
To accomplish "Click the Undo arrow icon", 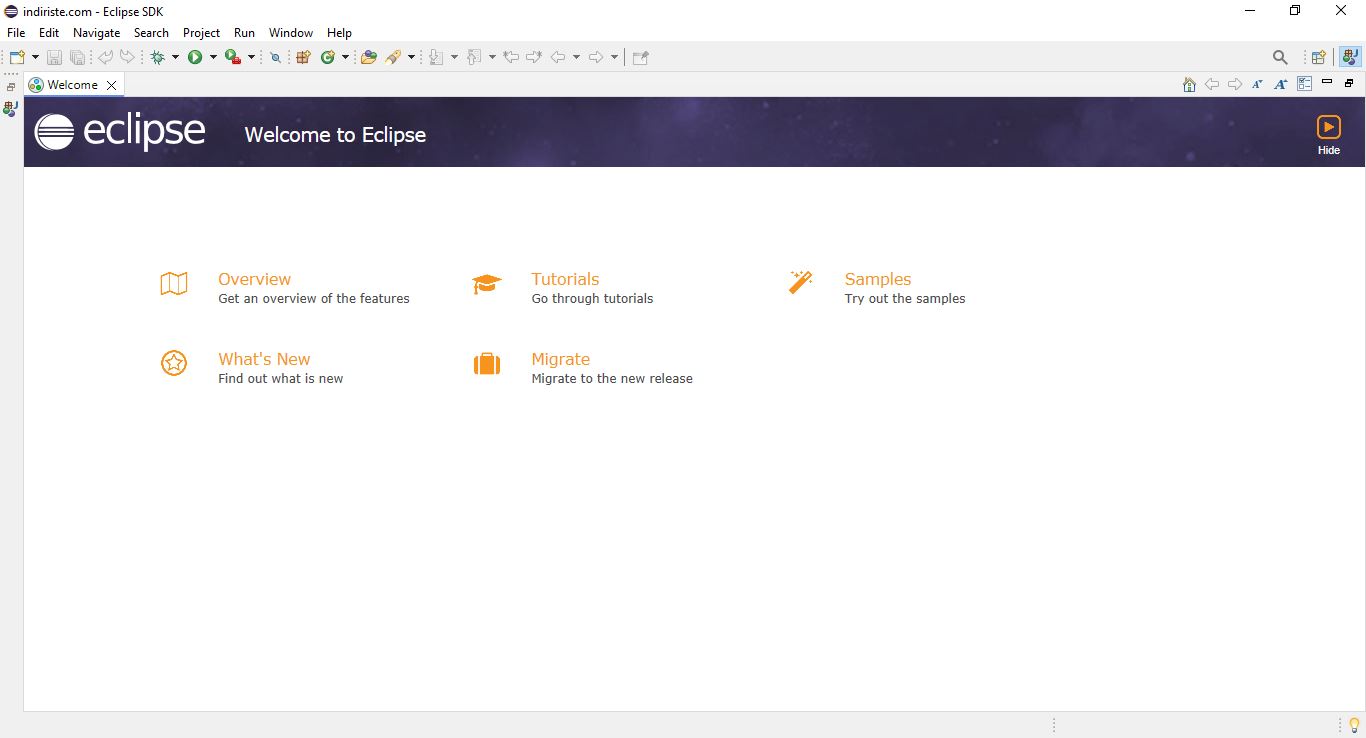I will click(105, 58).
